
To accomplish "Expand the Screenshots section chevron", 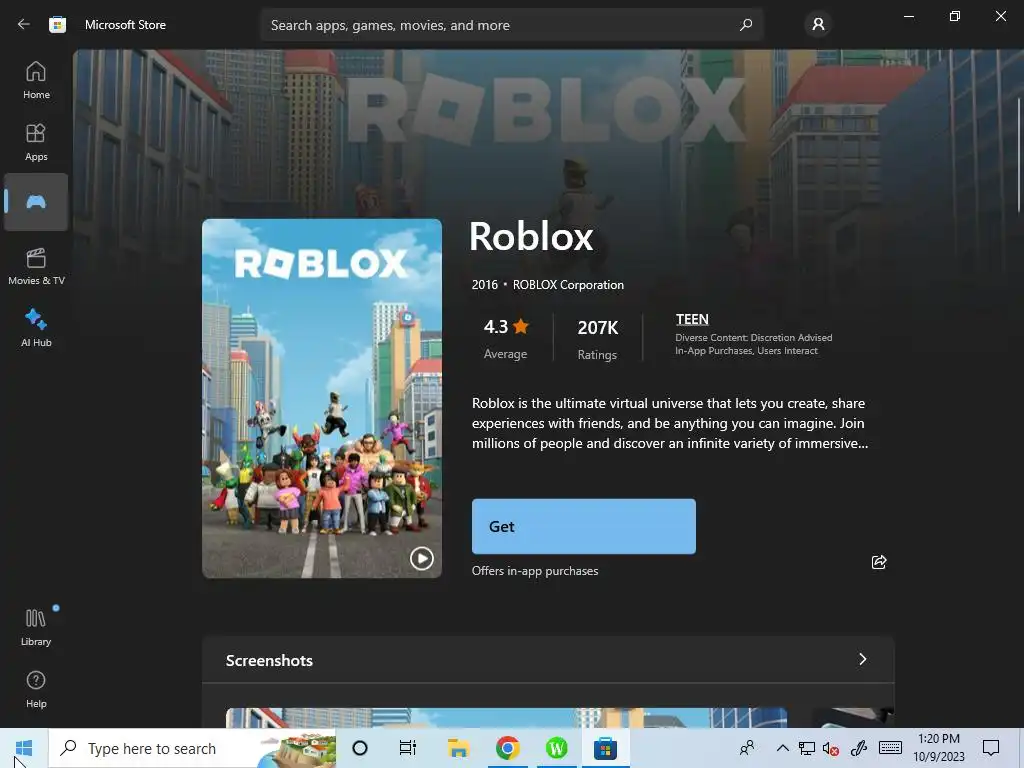I will [863, 659].
